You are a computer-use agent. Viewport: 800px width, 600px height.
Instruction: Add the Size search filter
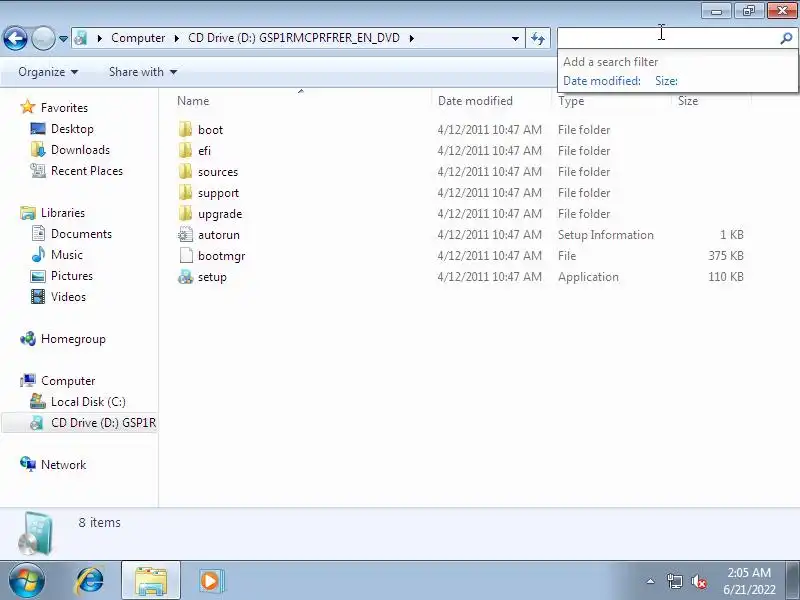(x=666, y=81)
